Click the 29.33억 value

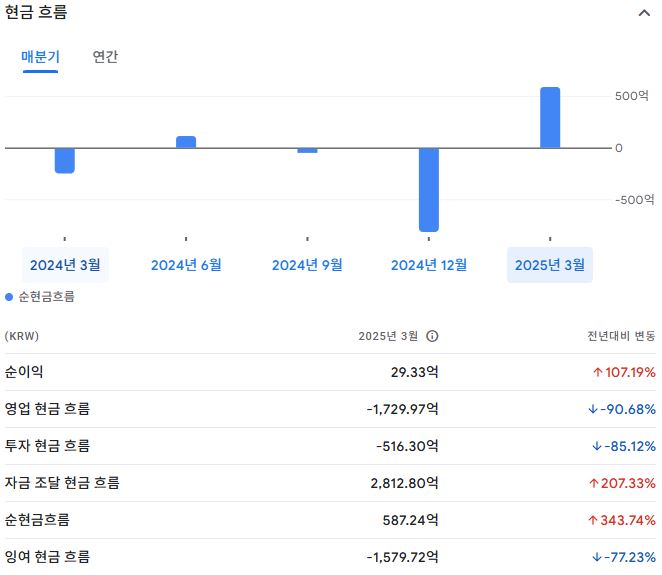415,372
